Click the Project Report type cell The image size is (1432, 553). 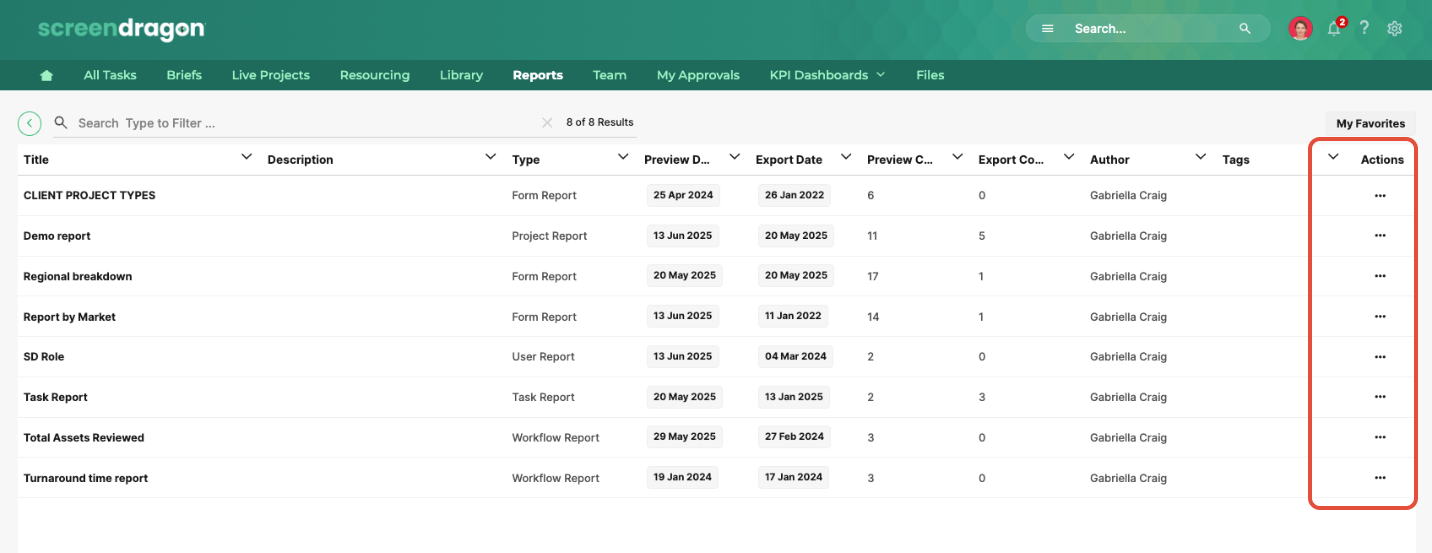click(550, 236)
